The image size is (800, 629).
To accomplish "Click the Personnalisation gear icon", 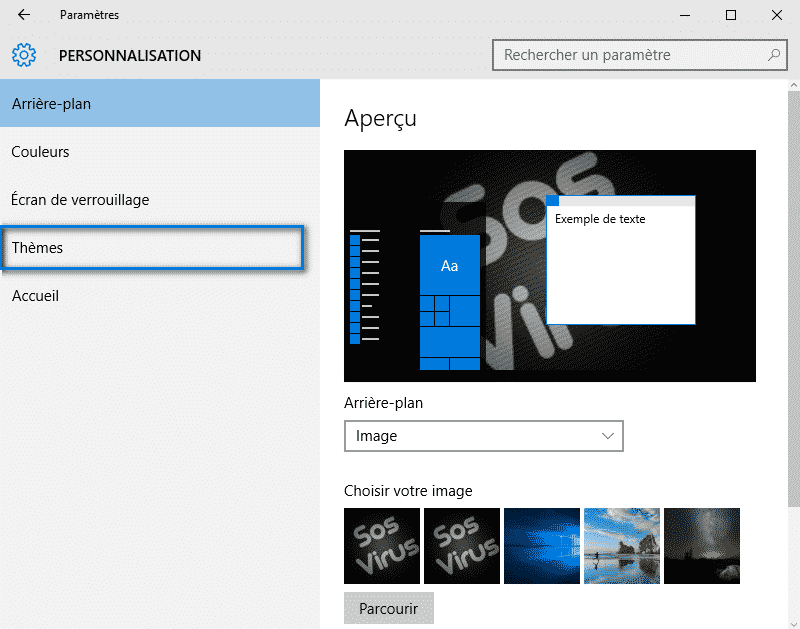I will 24,55.
